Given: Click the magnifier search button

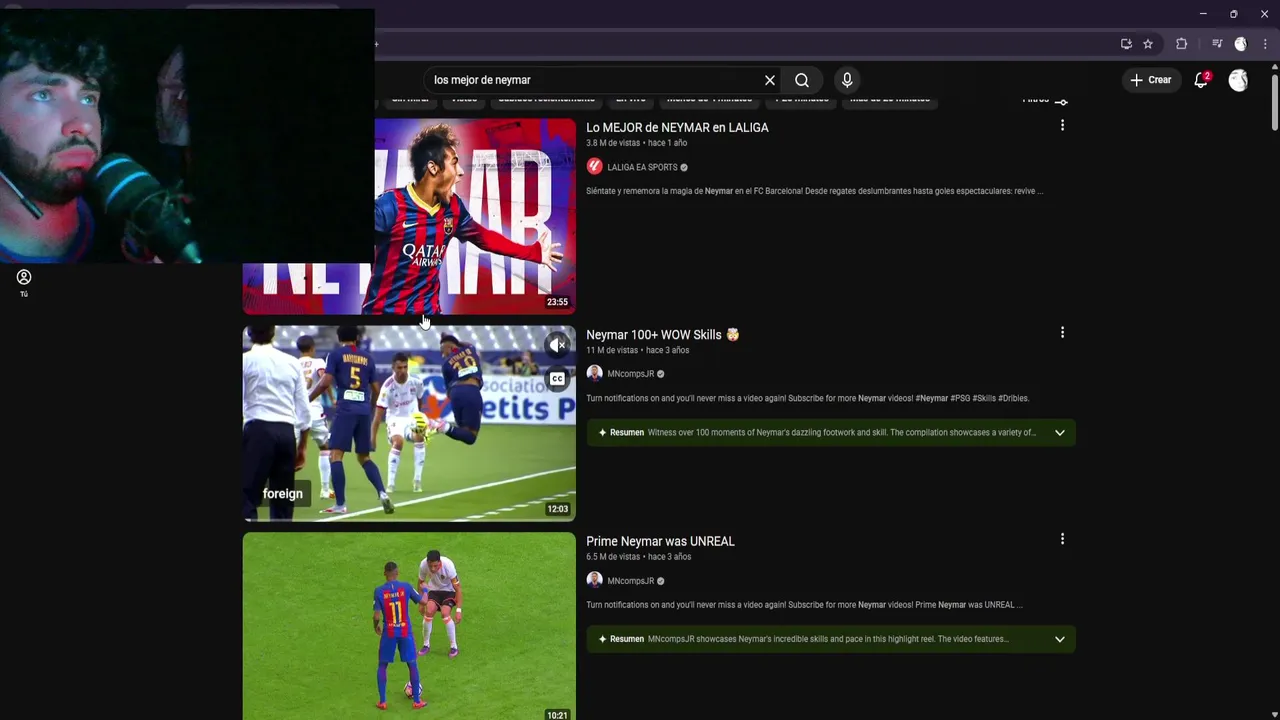Looking at the screenshot, I should pos(802,80).
